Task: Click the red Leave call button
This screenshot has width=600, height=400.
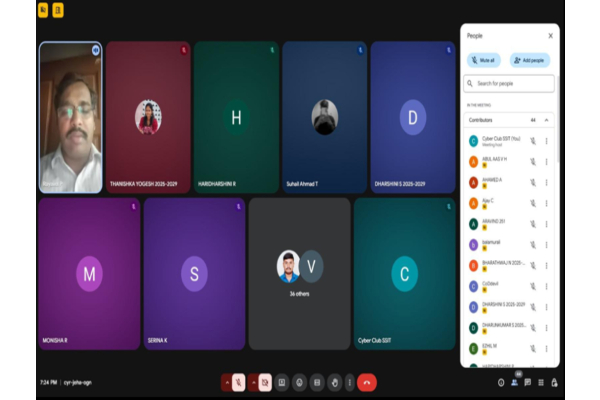Action: pyautogui.click(x=367, y=381)
